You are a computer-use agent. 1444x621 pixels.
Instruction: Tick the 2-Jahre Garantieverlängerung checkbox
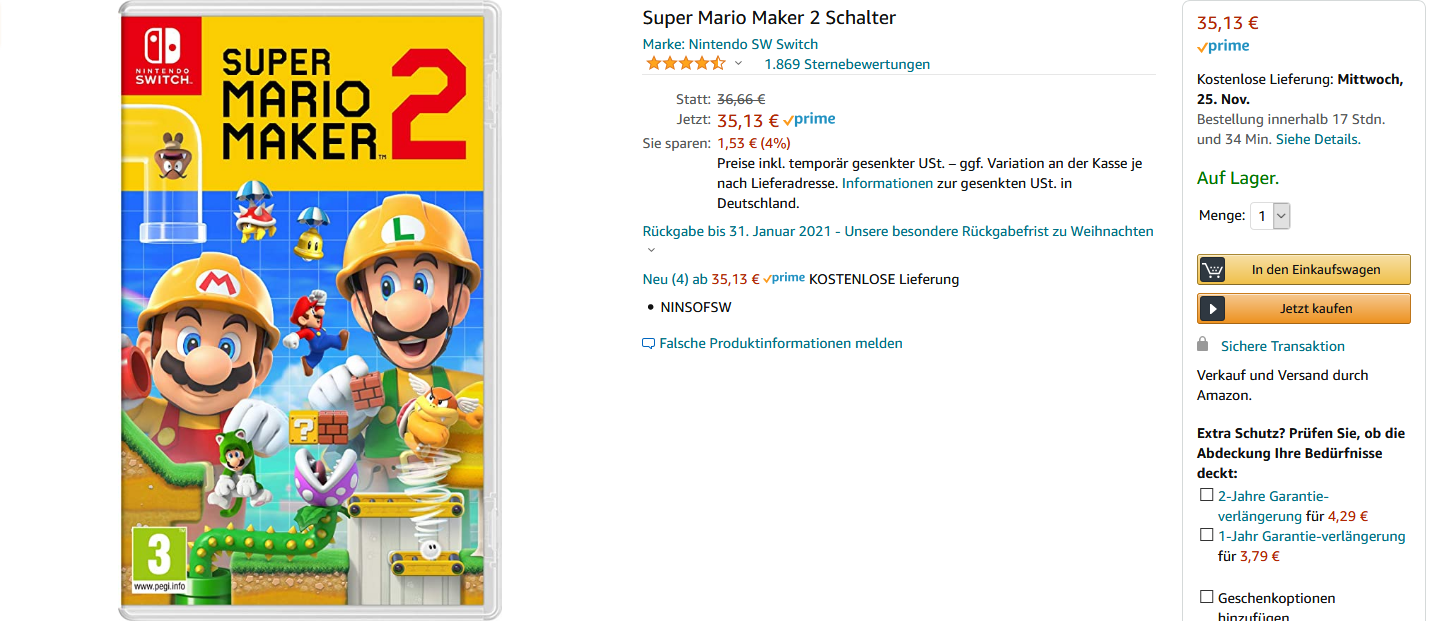point(1206,494)
